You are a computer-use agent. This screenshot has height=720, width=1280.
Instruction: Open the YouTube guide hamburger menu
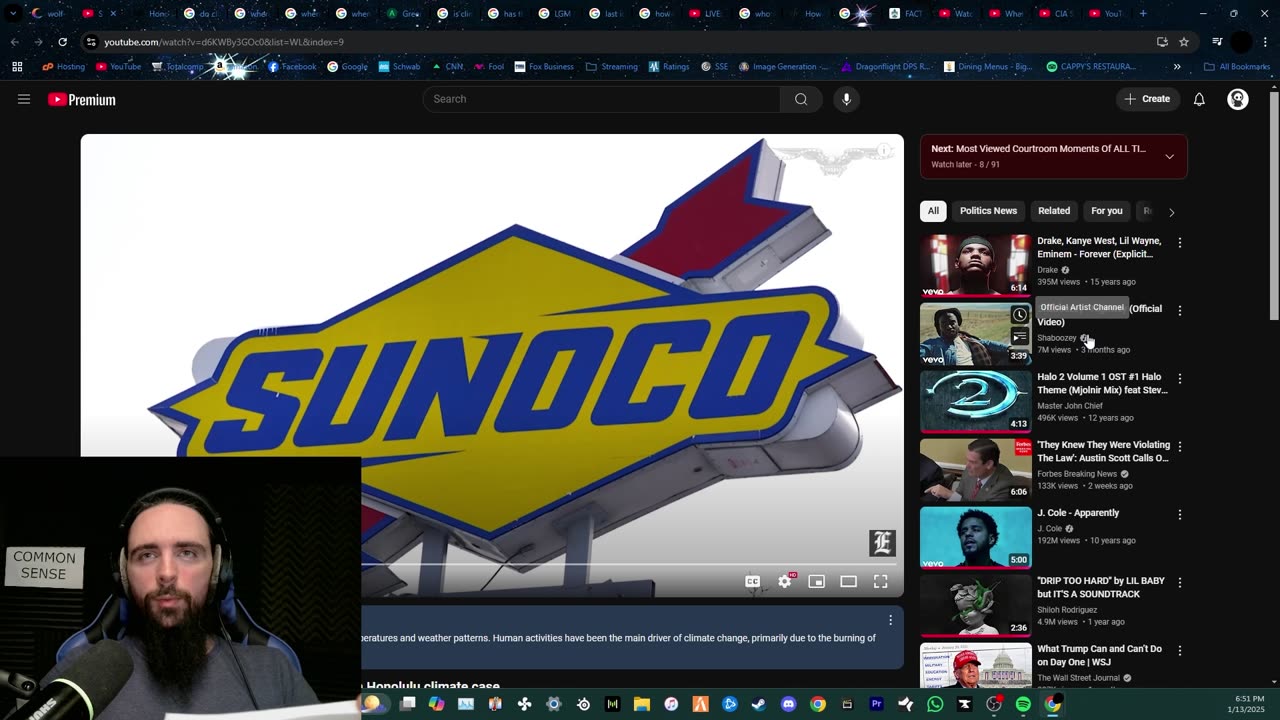coord(24,99)
